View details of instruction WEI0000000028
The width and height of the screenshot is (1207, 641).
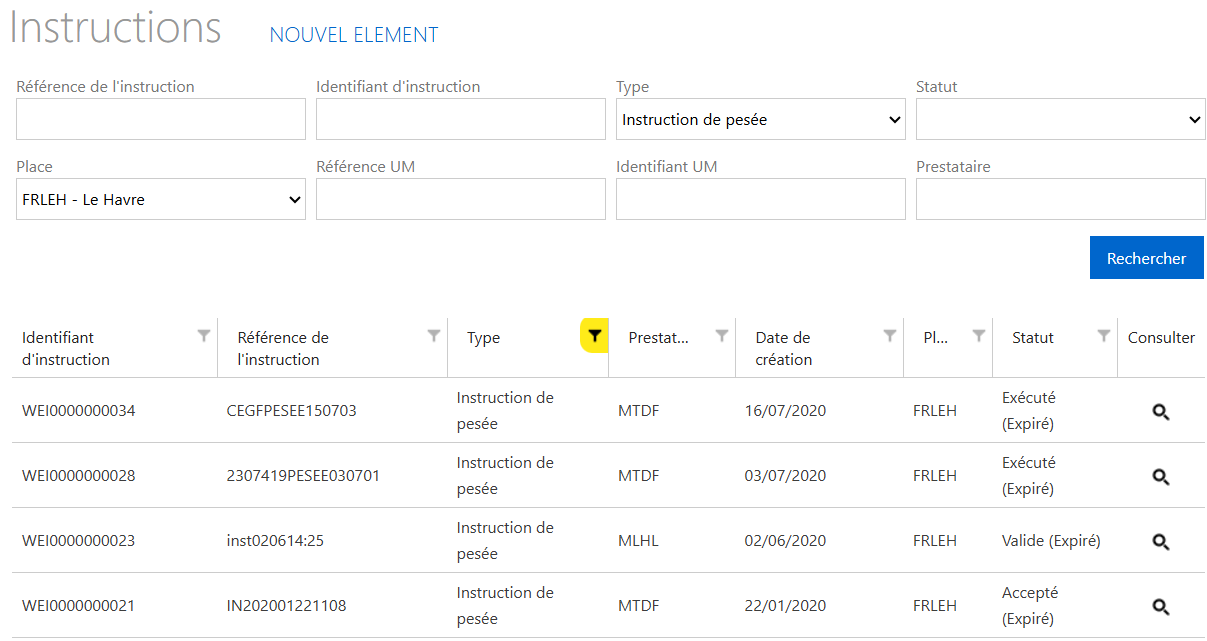1161,477
